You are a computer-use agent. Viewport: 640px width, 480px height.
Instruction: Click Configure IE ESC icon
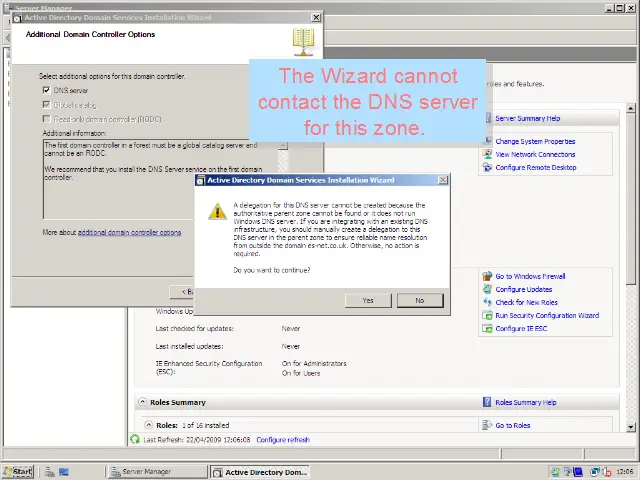487,328
